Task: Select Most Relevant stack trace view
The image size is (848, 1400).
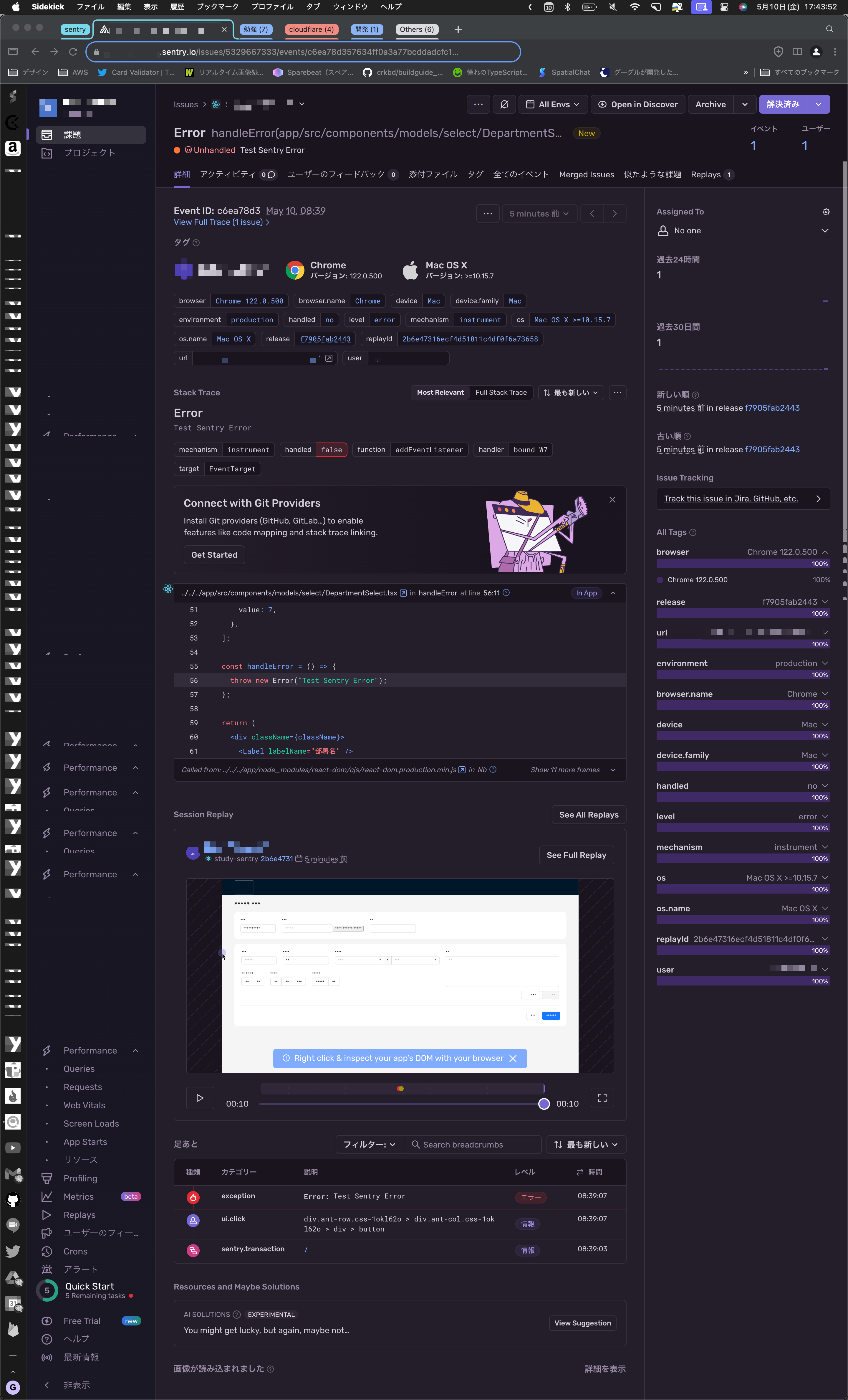Action: click(x=440, y=393)
